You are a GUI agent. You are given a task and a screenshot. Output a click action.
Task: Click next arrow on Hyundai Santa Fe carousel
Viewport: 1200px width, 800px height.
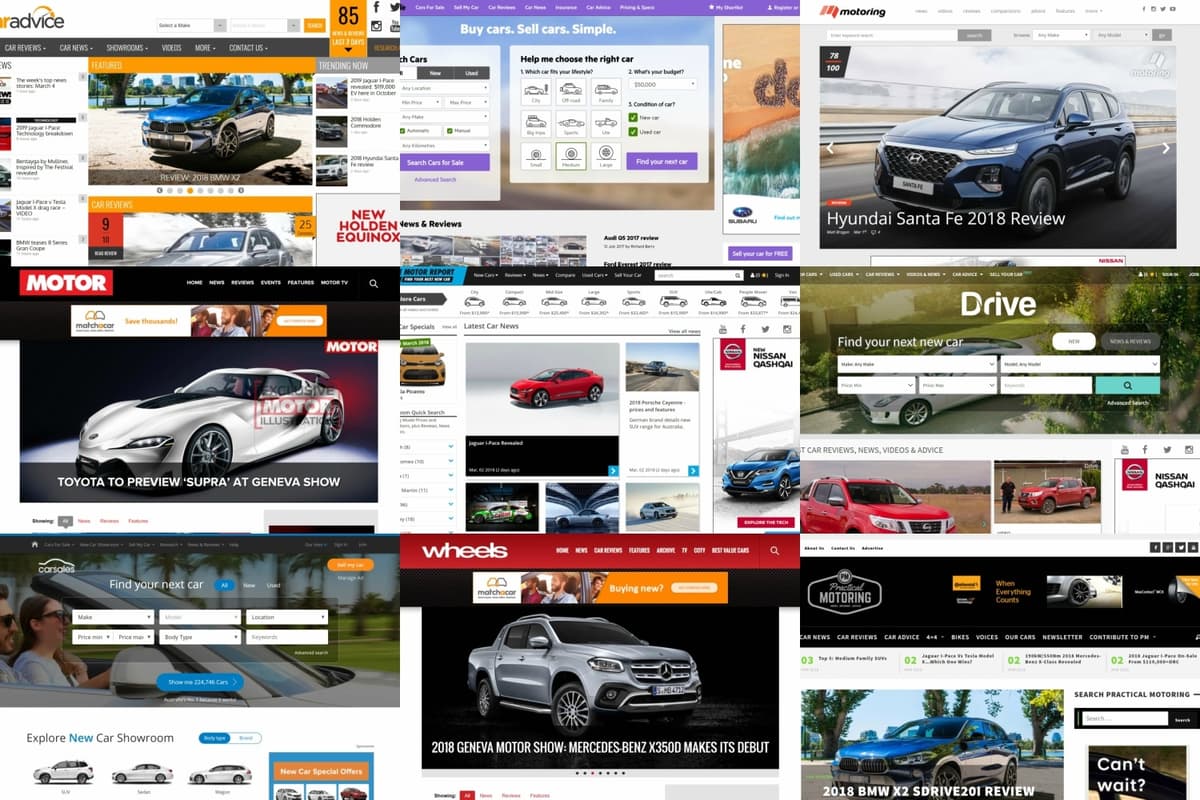[1165, 147]
